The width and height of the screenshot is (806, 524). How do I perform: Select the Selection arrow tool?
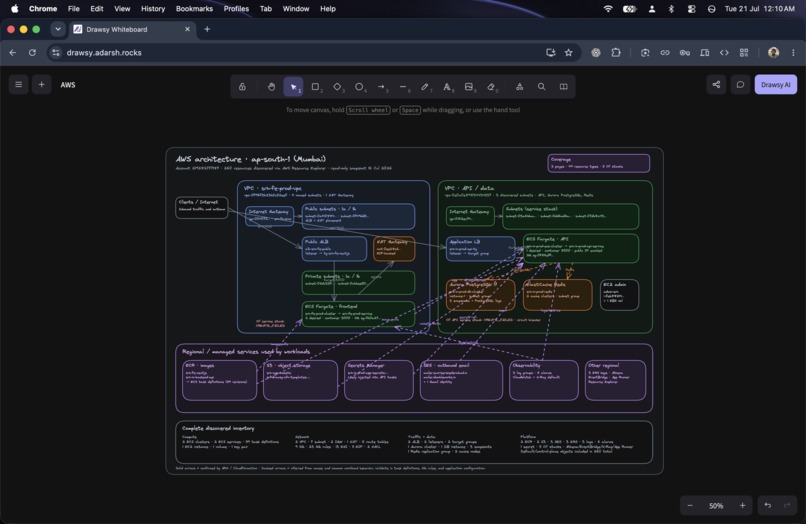(294, 87)
